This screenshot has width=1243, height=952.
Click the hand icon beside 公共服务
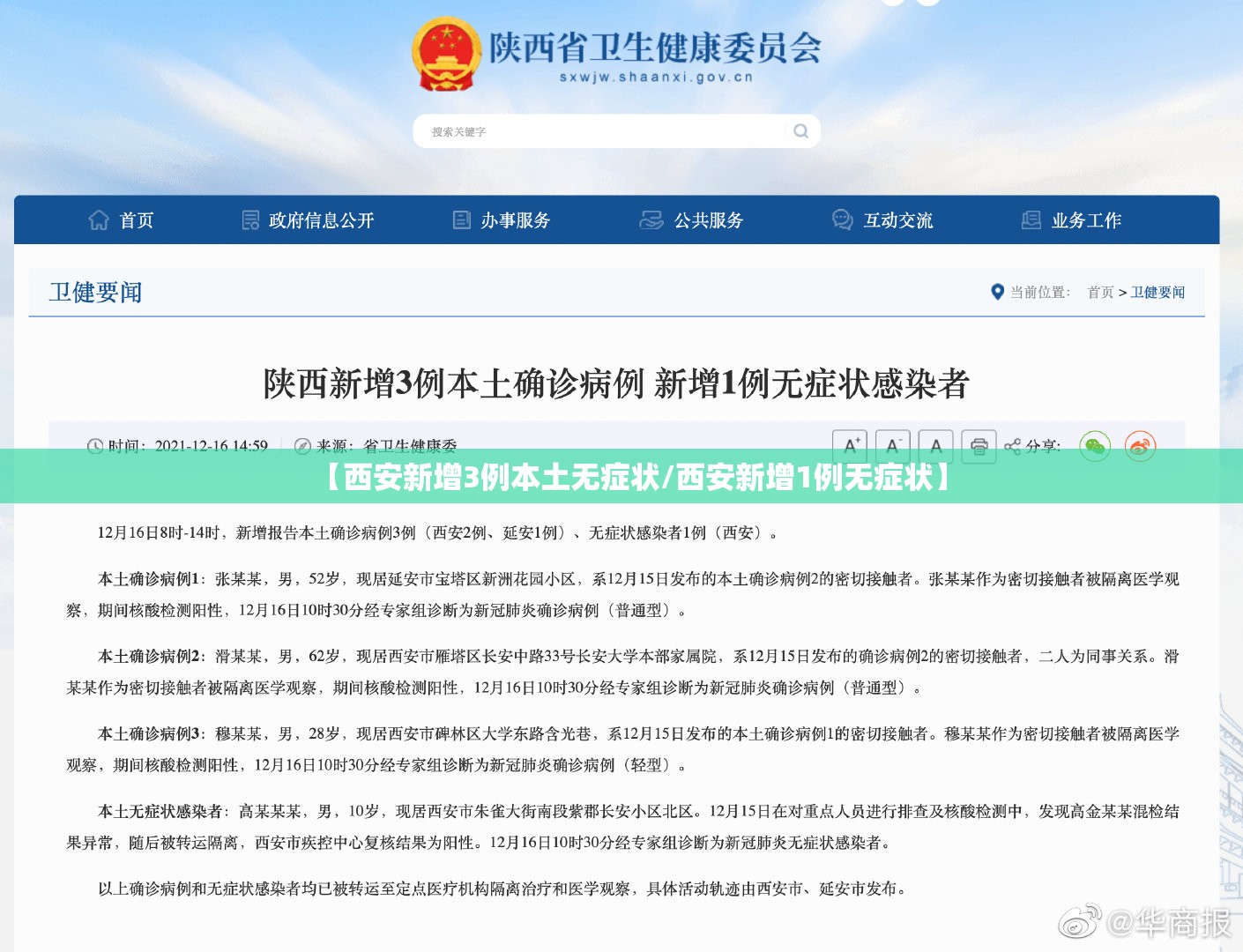(651, 220)
